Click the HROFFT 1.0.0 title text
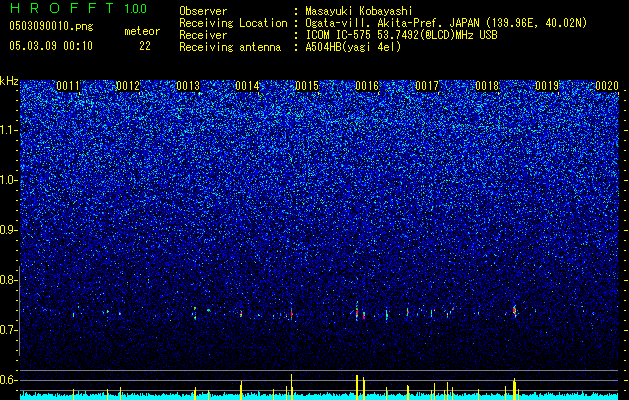The image size is (629, 400). pyautogui.click(x=78, y=8)
